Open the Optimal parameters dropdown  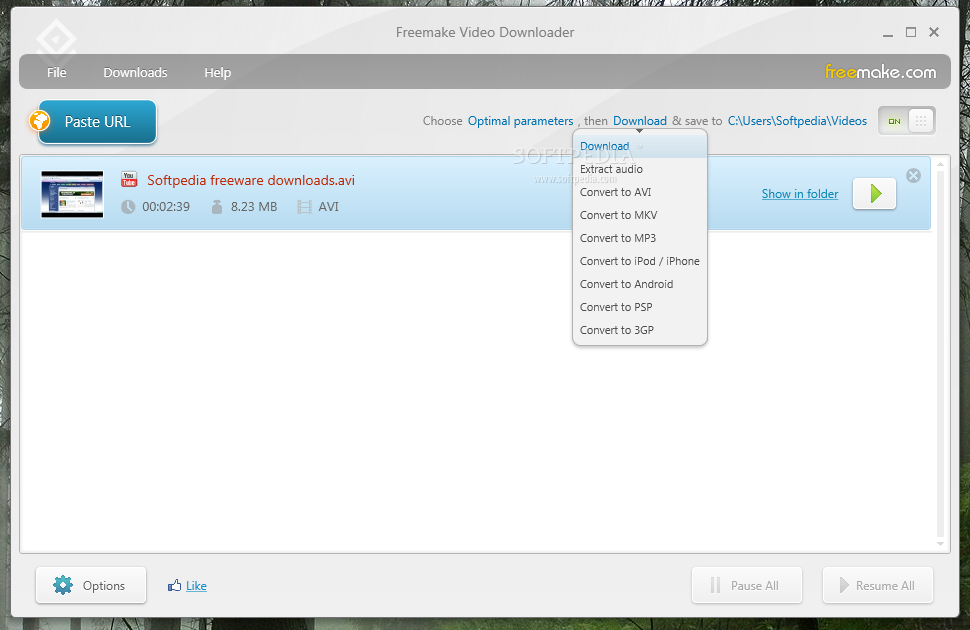pos(520,121)
